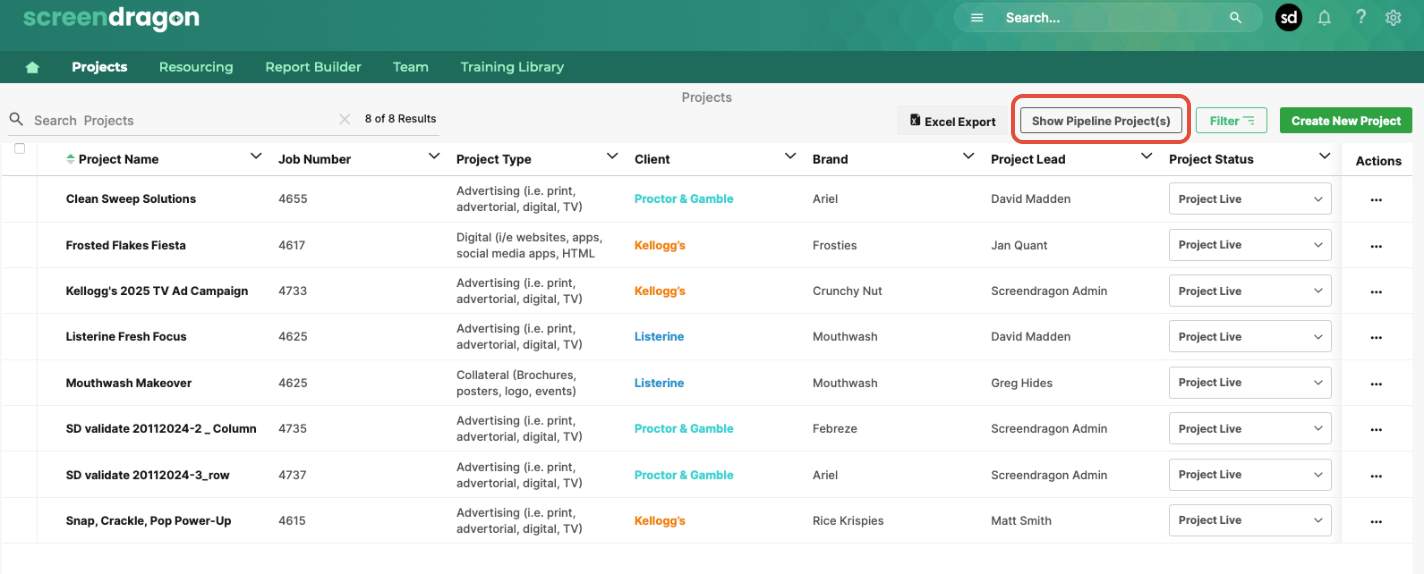
Task: Open Kellogg's client link in Frosted Flakes row
Action: pos(660,245)
